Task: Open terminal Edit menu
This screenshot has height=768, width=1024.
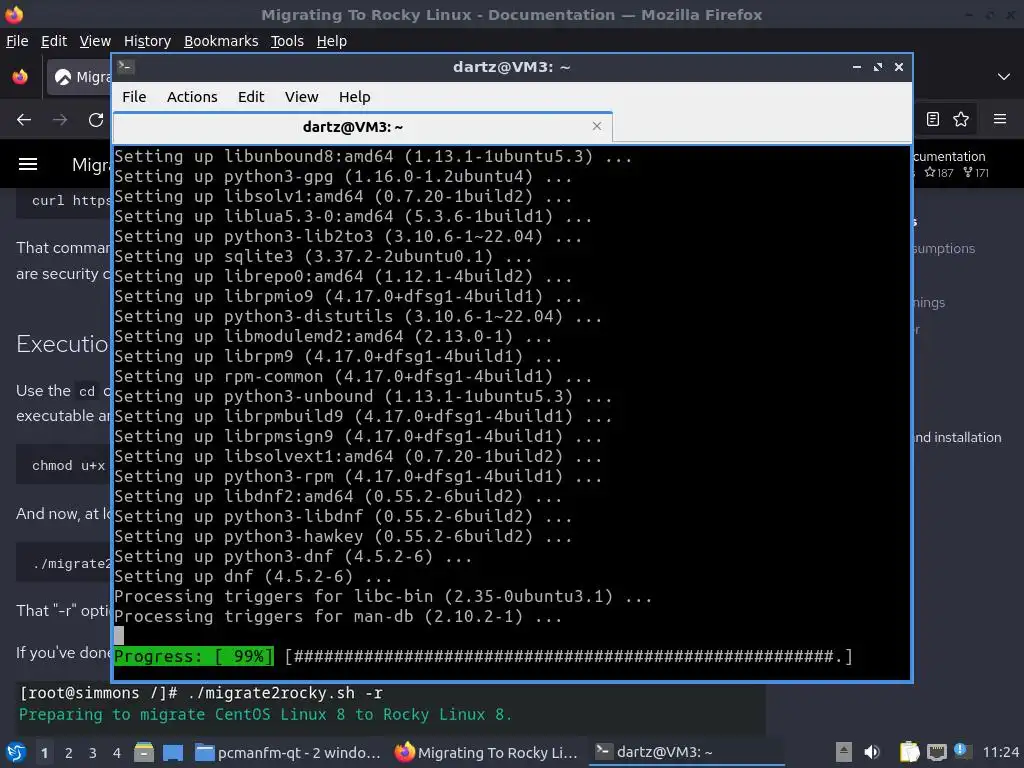Action: [x=251, y=97]
